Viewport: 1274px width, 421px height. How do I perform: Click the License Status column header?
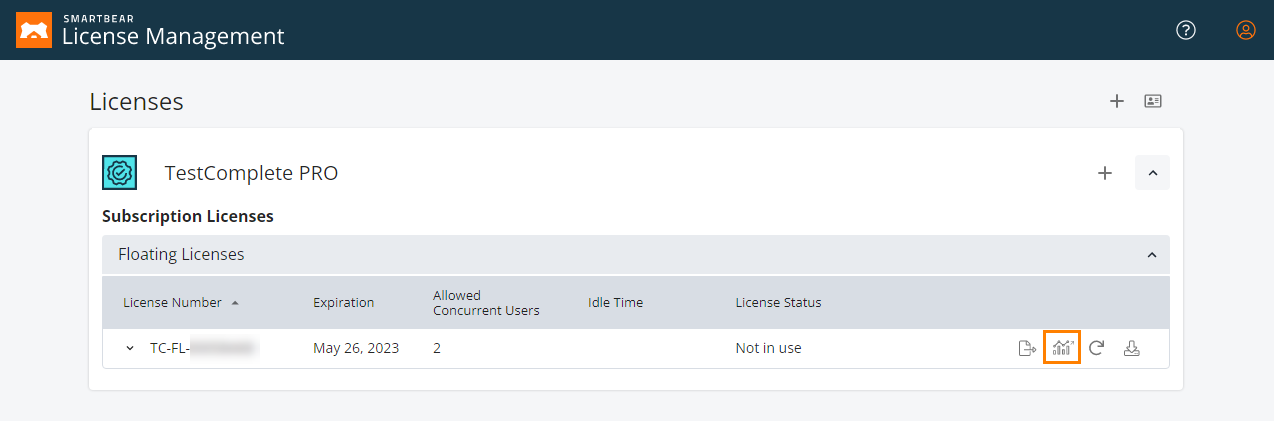coord(778,302)
